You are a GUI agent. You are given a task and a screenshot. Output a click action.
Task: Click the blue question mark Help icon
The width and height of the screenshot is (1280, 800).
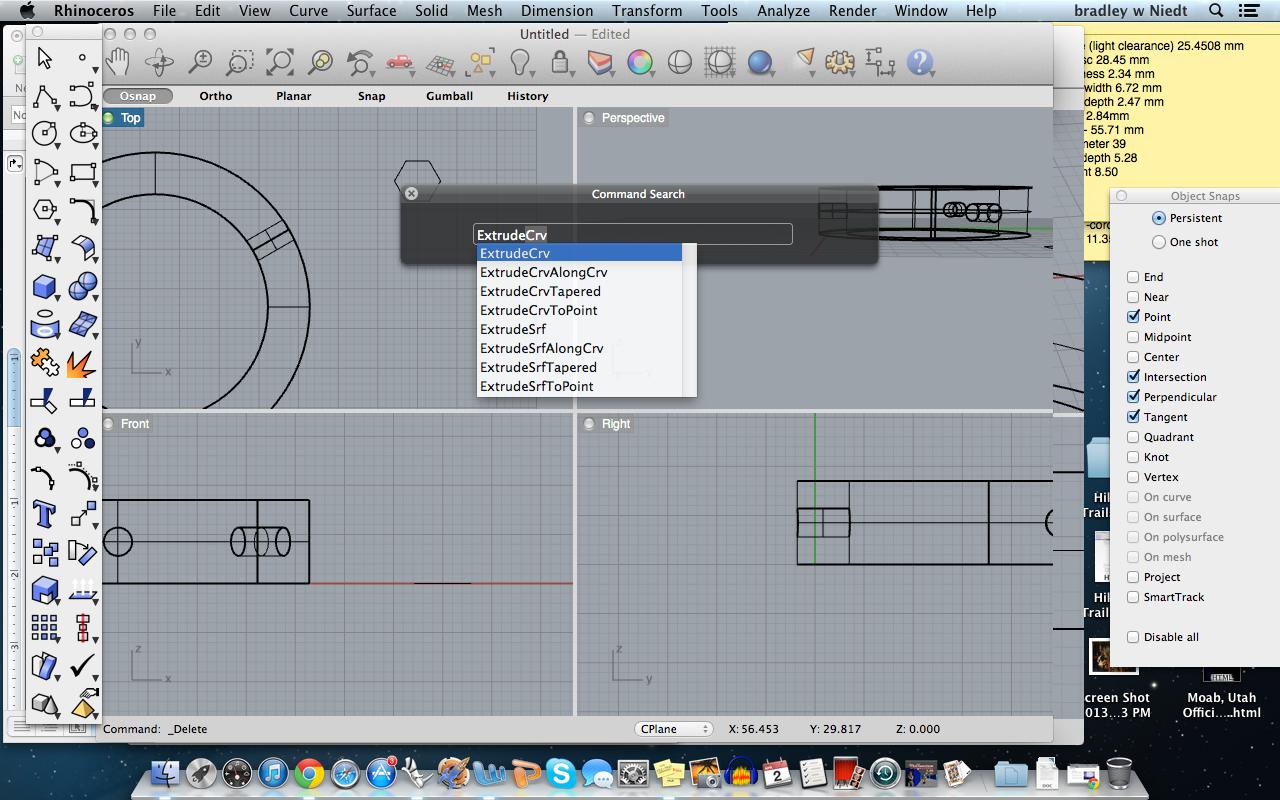[920, 62]
